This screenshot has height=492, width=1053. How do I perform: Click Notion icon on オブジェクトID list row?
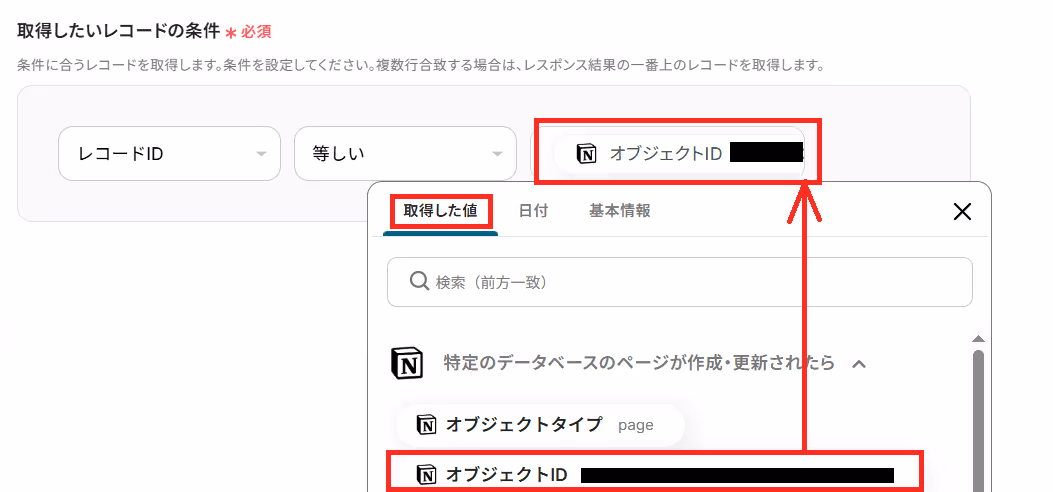pyautogui.click(x=426, y=475)
